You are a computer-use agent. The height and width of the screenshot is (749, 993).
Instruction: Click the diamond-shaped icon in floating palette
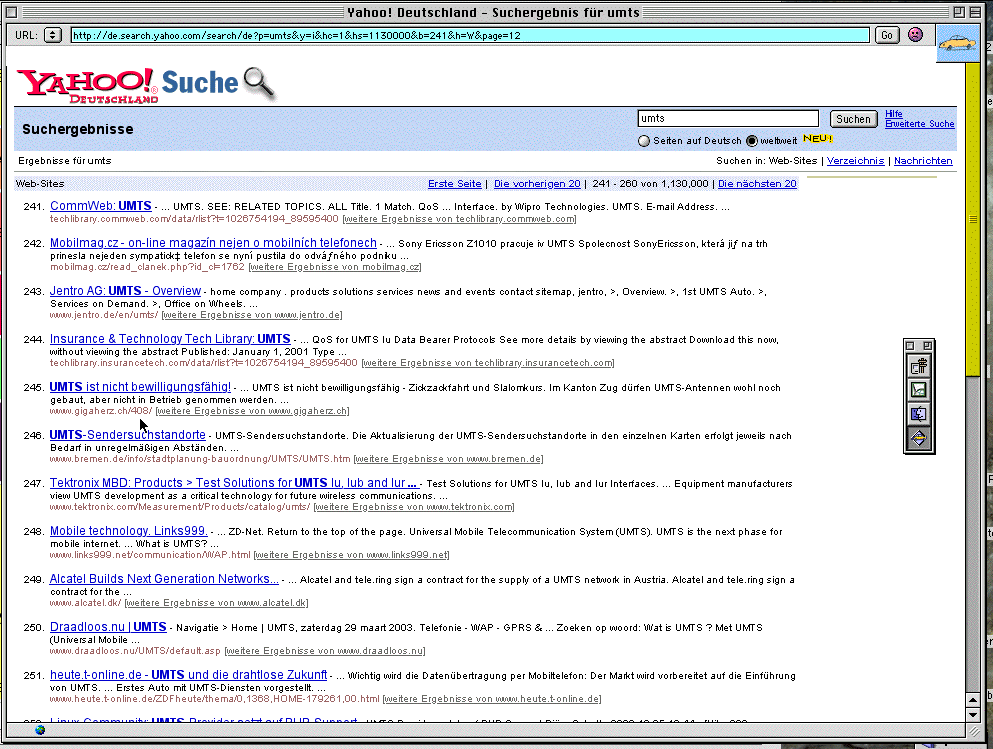click(x=919, y=438)
